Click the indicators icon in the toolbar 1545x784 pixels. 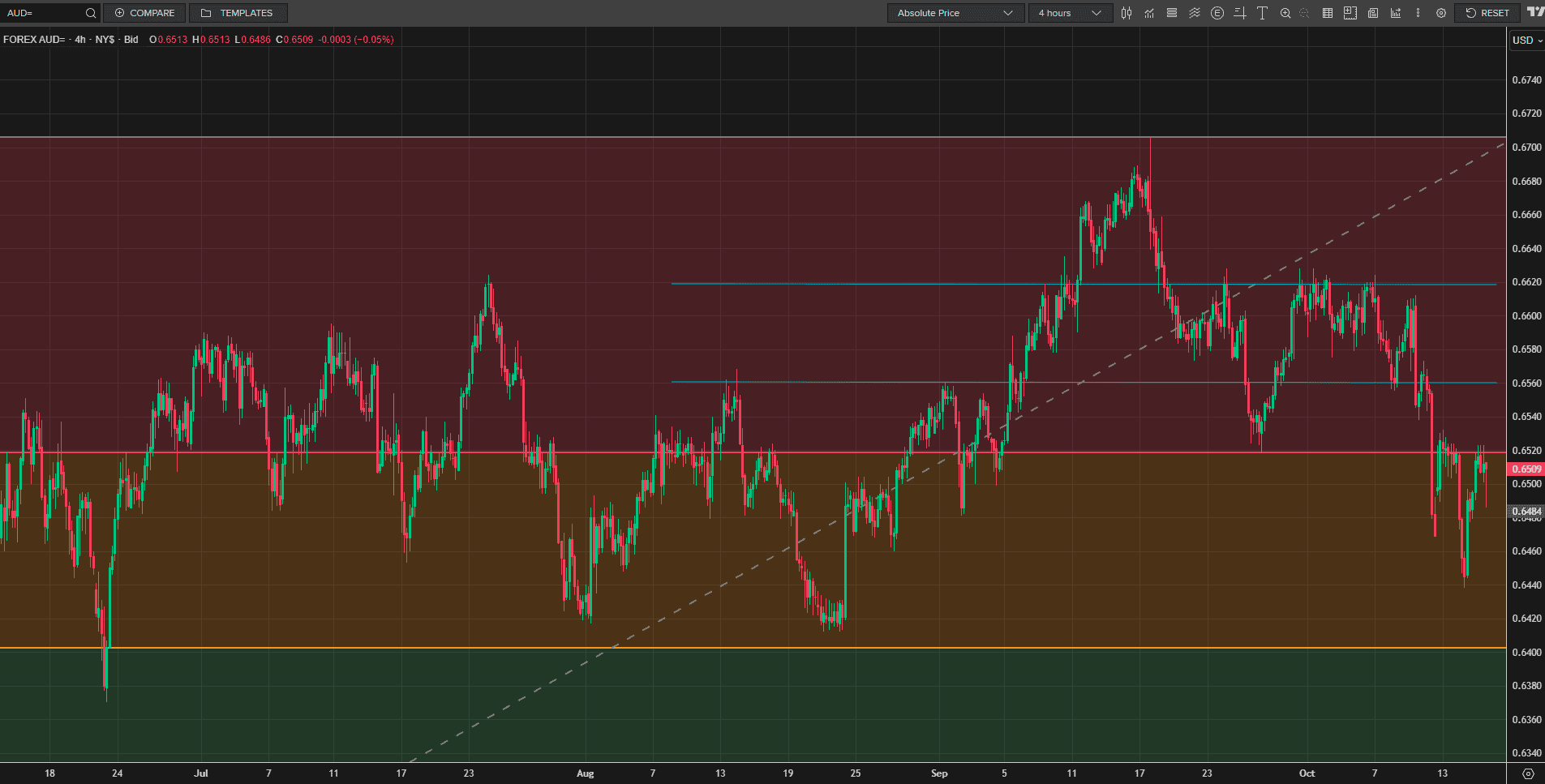tap(1149, 13)
